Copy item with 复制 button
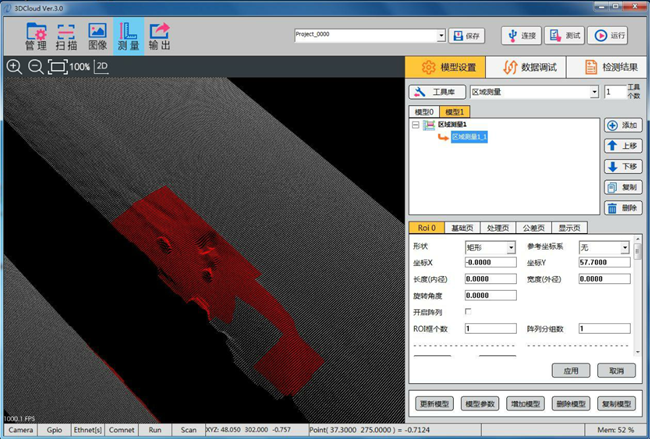 623,187
